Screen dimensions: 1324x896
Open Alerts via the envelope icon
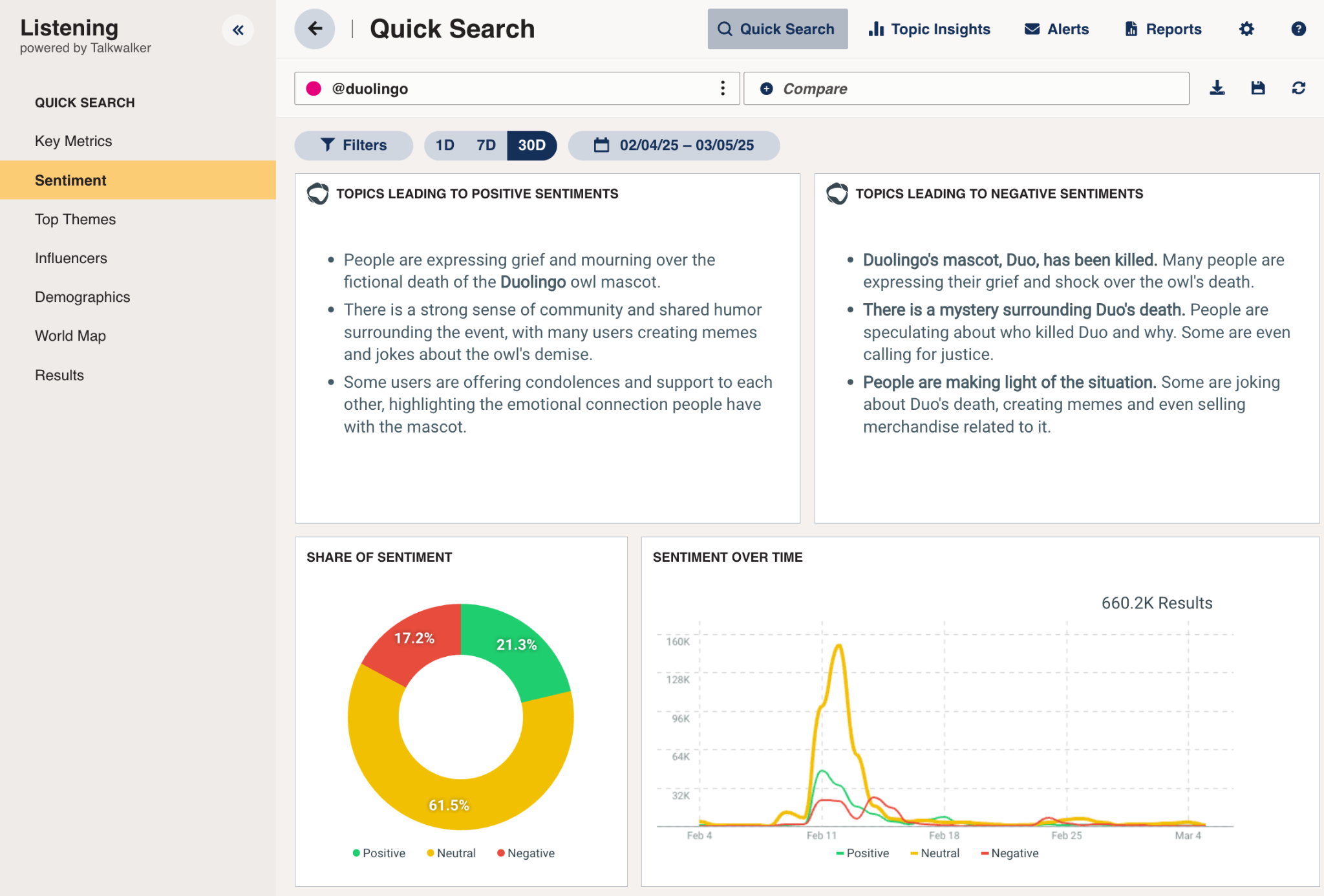point(1055,28)
